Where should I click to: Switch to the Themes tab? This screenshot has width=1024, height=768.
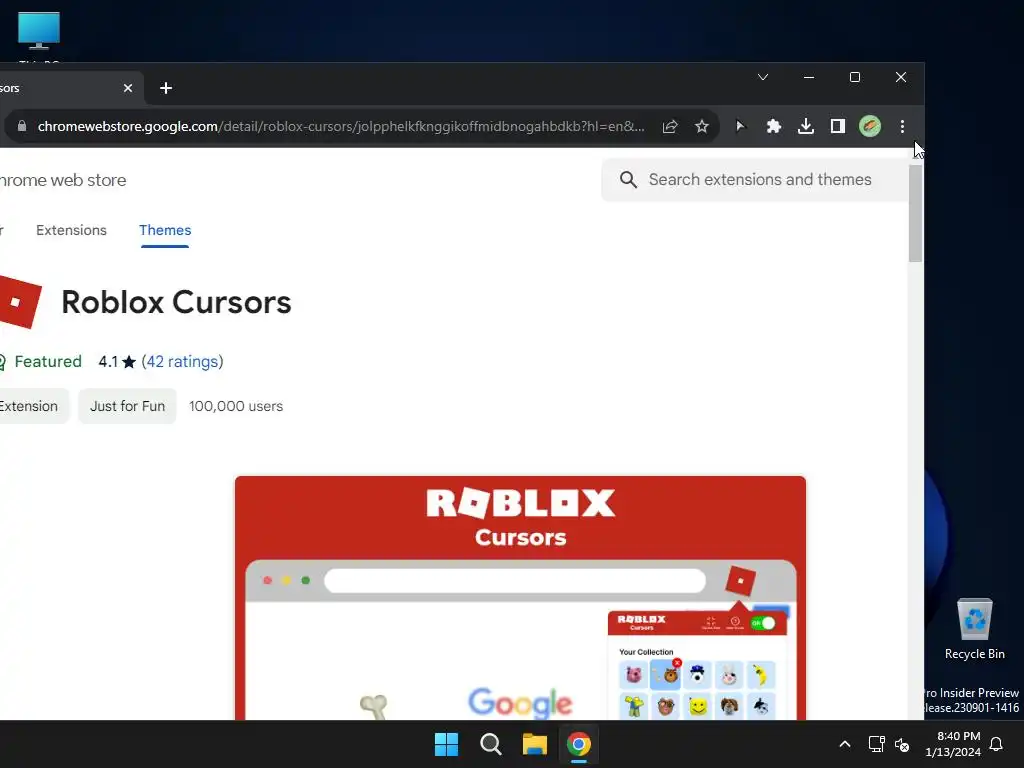point(165,230)
